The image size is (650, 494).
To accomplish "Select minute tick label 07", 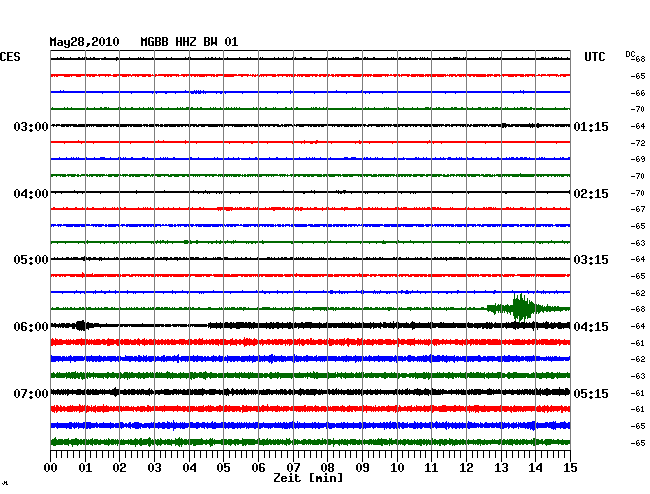I will pyautogui.click(x=293, y=468).
